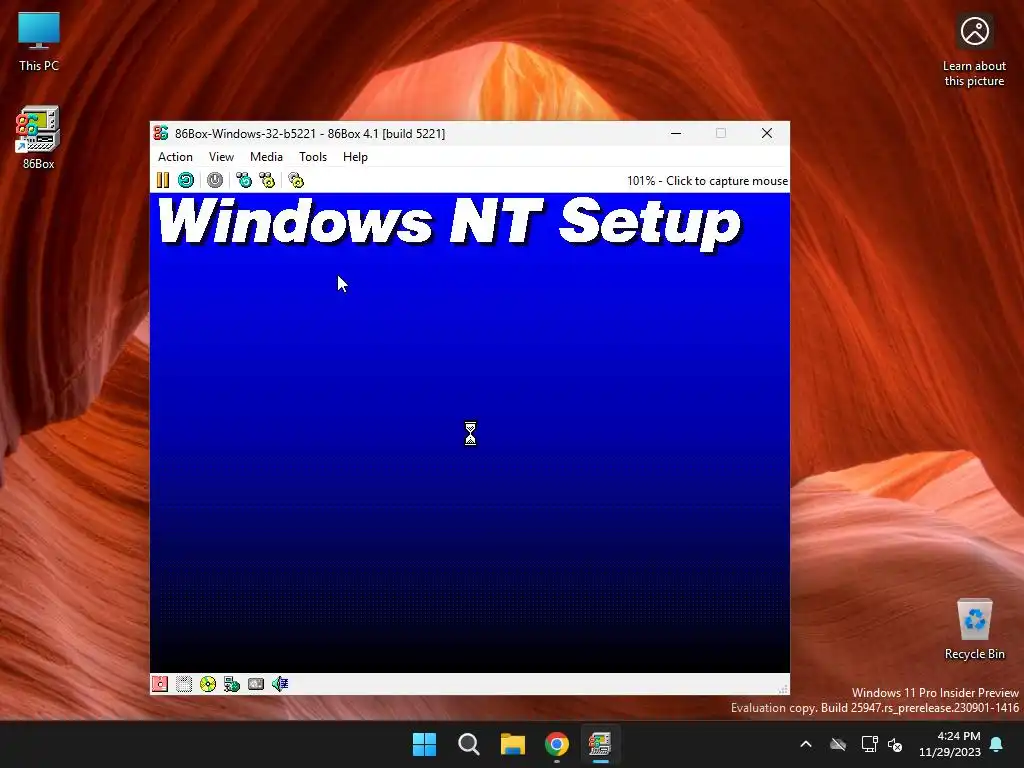Screen dimensions: 1024x768
Task: Click the muted volume tray icon
Action: click(x=895, y=744)
